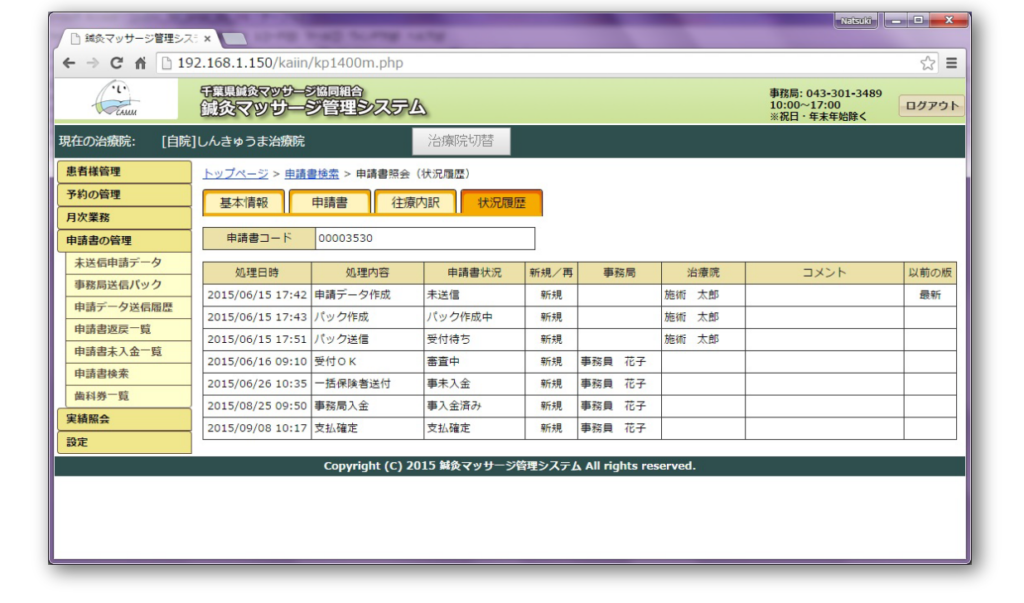Viewport: 1024px width, 603px height.
Task: Select 申請書返戻一覧 submenu item
Action: [x=128, y=329]
